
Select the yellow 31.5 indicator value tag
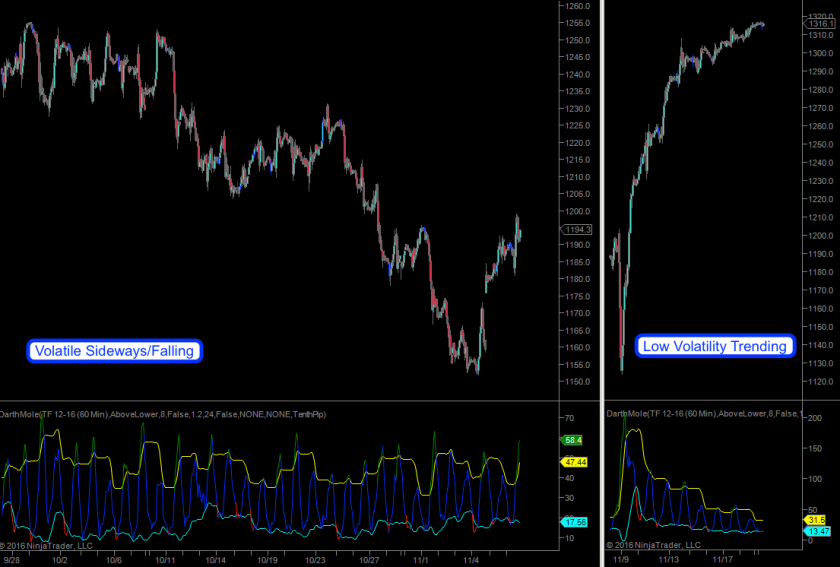(x=814, y=520)
